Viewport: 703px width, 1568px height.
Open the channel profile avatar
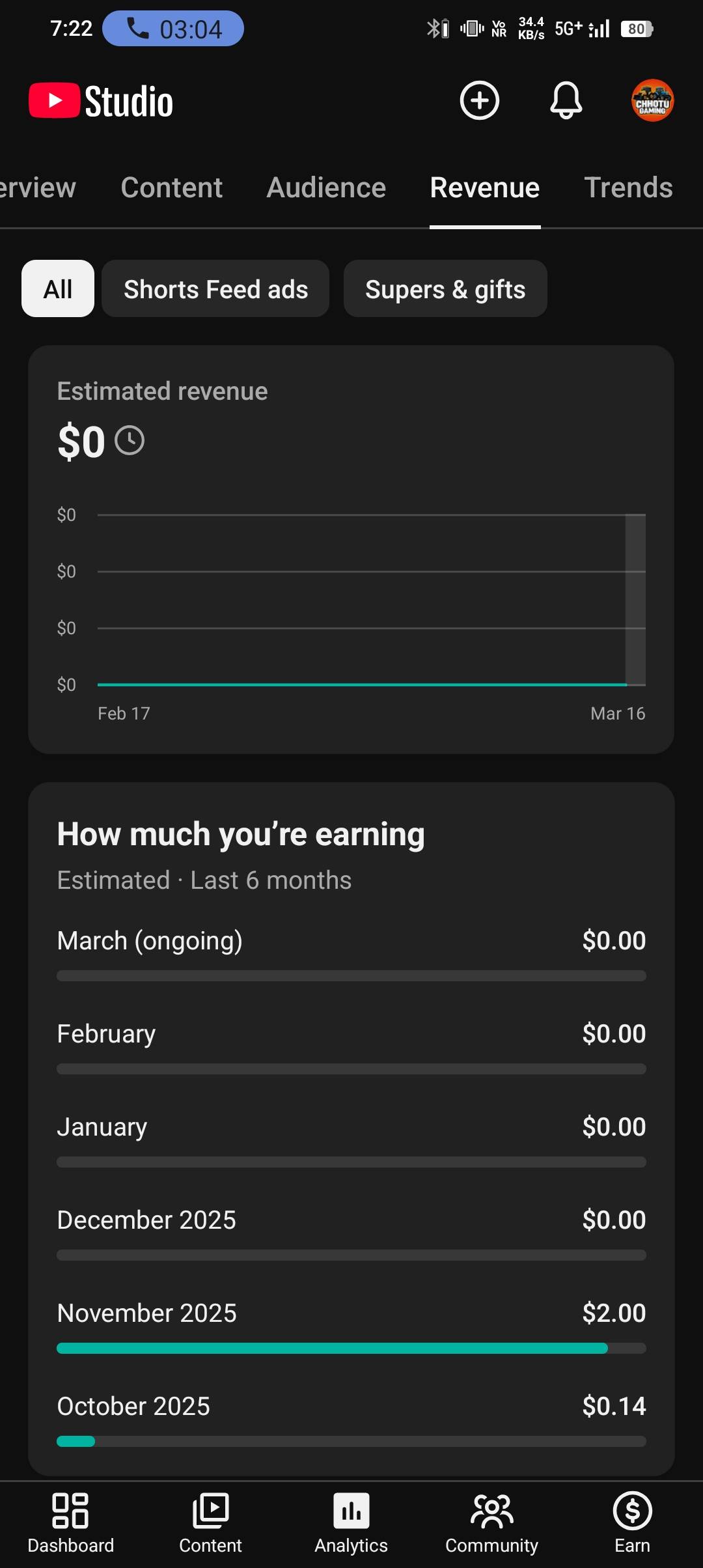click(652, 101)
